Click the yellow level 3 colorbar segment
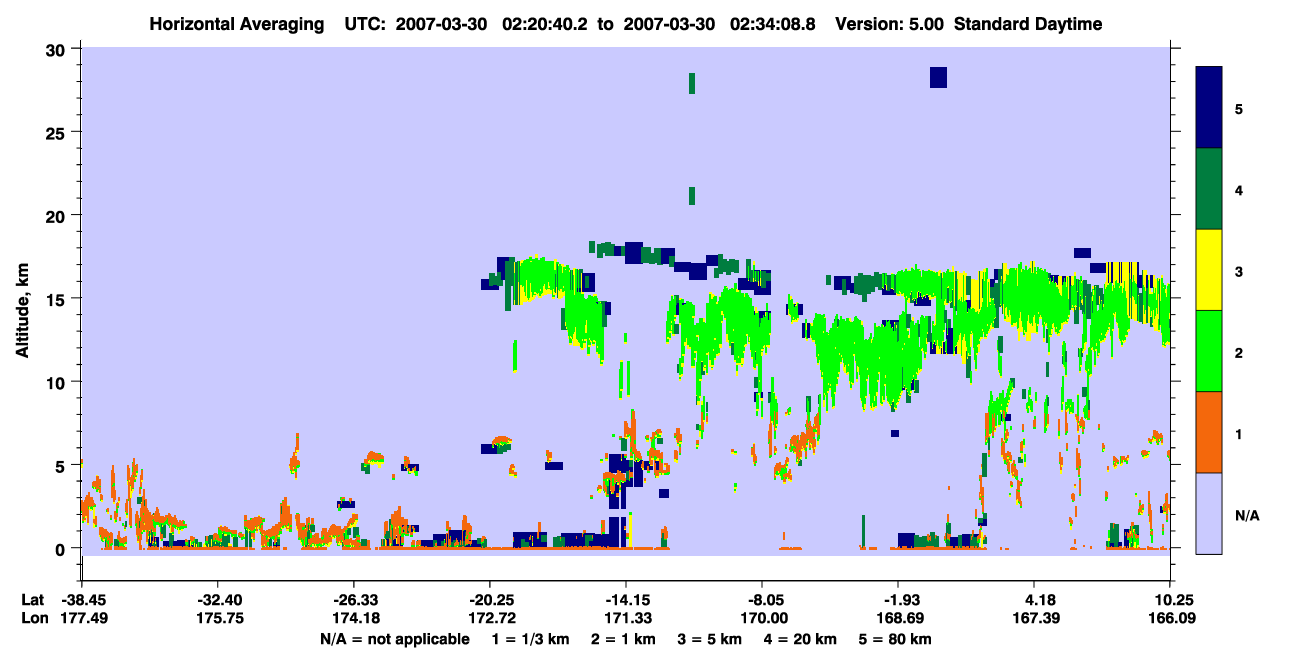 [1209, 270]
